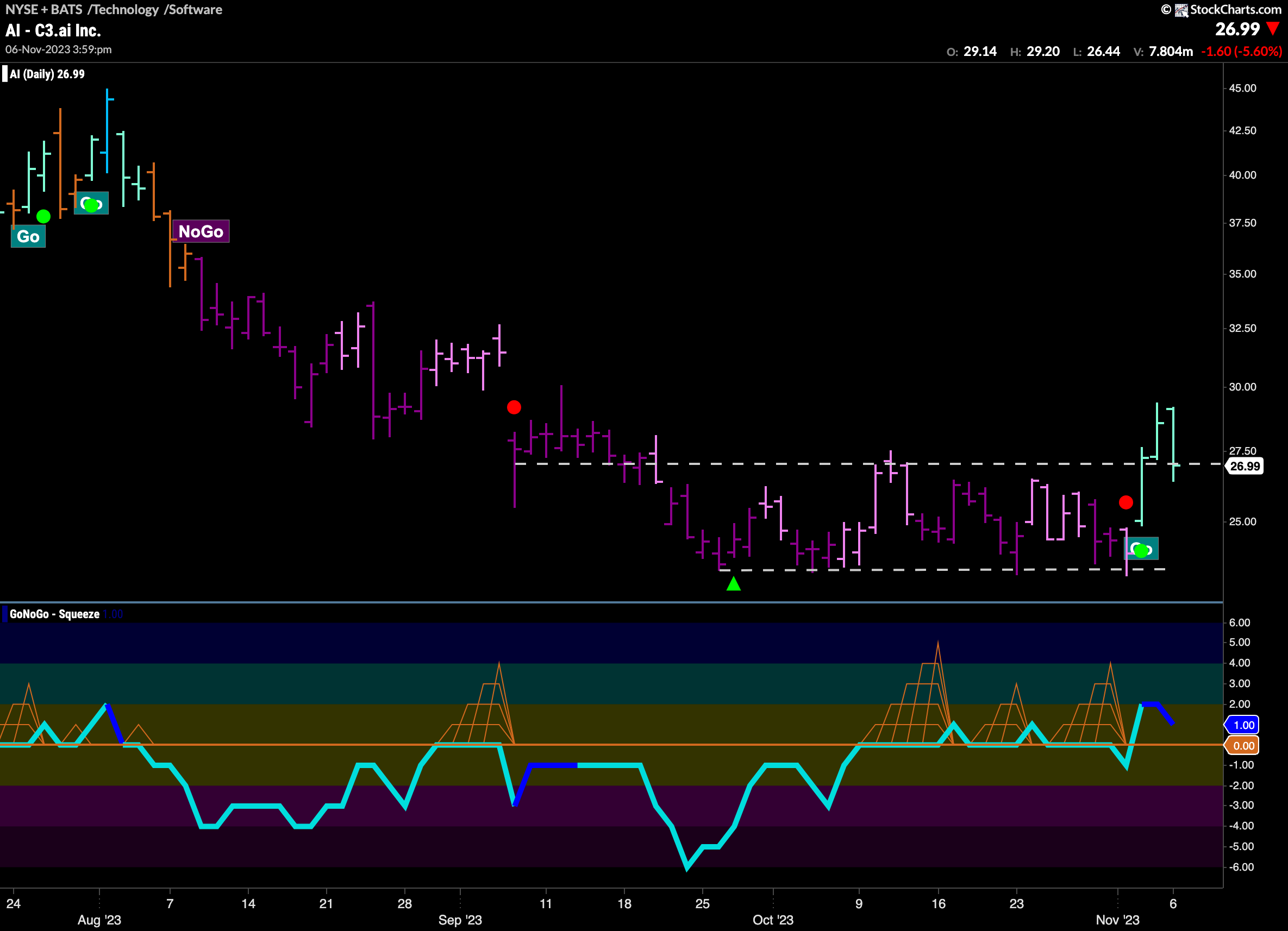
Task: Click the High value 29.20
Action: point(1043,52)
